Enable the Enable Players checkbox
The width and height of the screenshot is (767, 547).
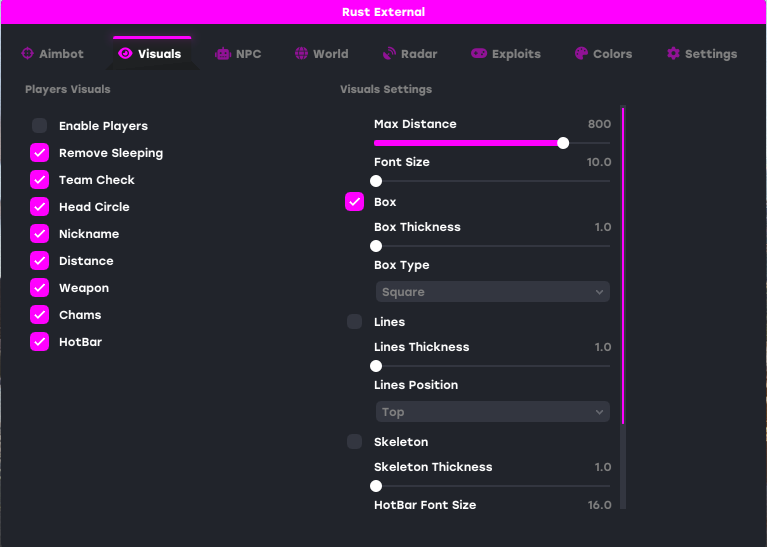pyautogui.click(x=40, y=126)
